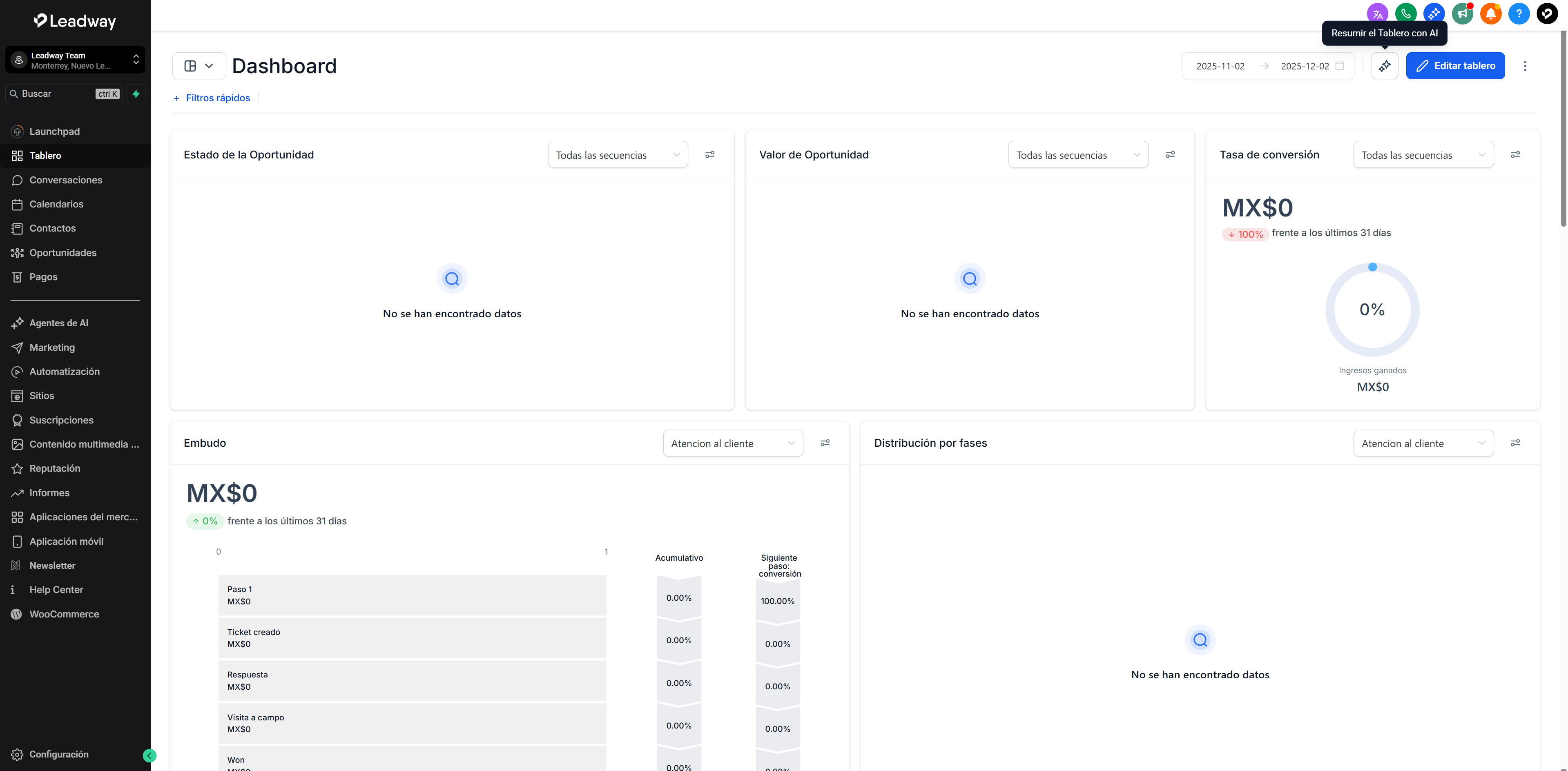The width and height of the screenshot is (1568, 771).
Task: Click the Editar tablero button
Action: click(1455, 66)
